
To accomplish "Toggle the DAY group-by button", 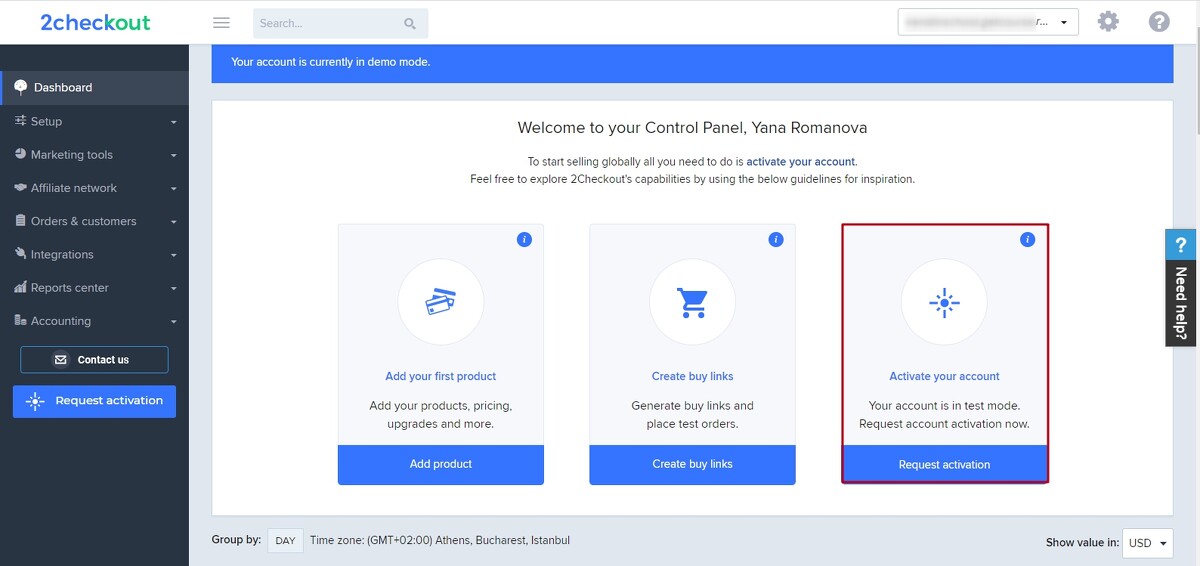I will pos(285,541).
